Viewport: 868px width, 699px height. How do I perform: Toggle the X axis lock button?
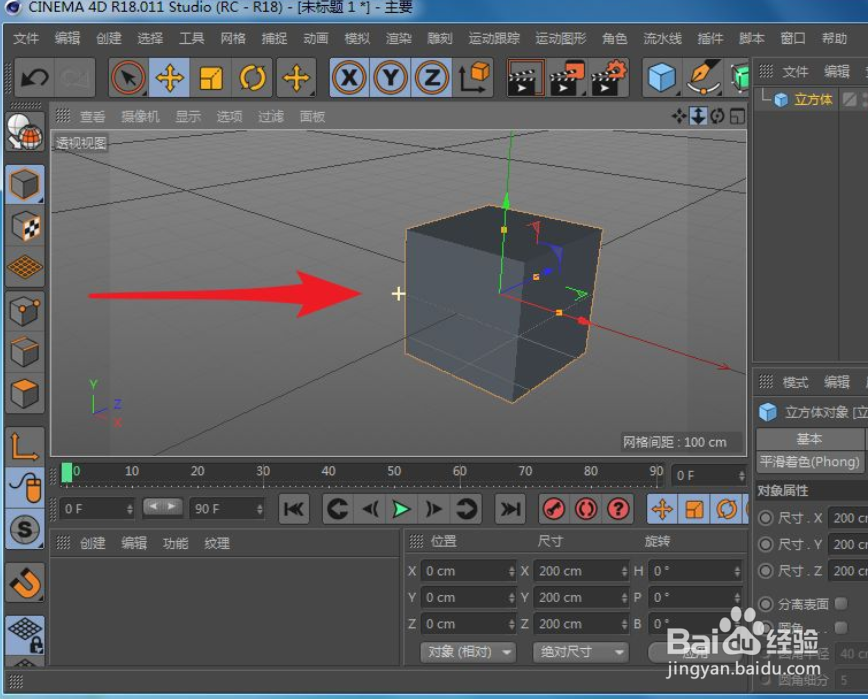(x=349, y=77)
